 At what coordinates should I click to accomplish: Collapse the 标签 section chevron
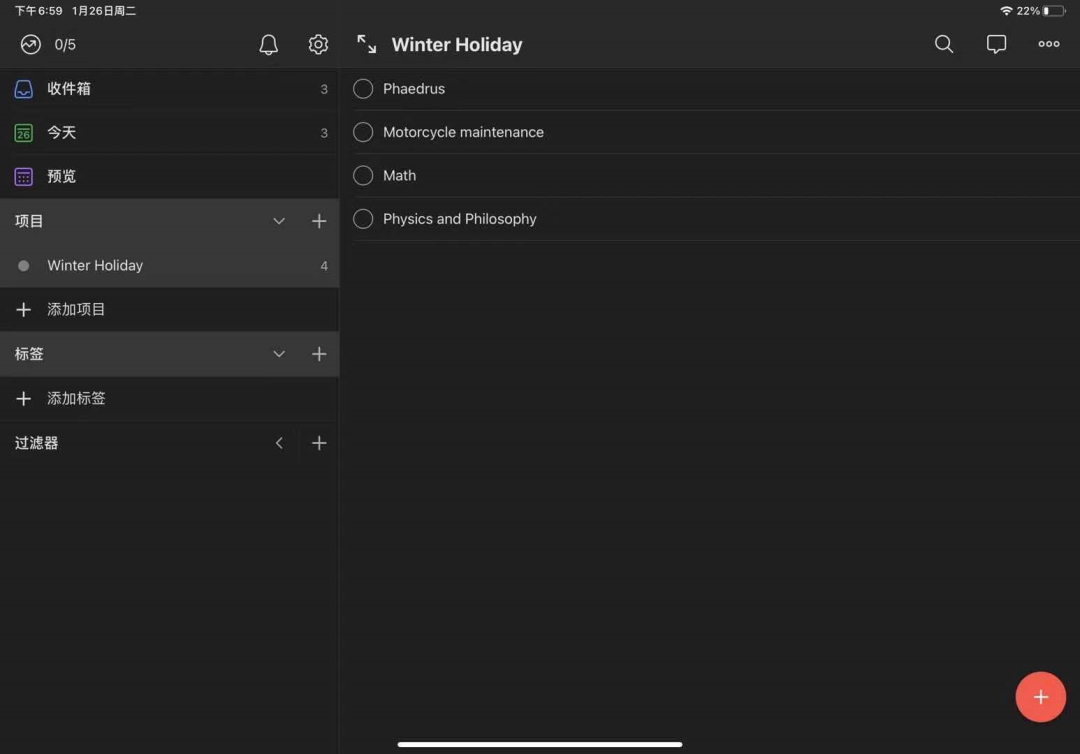pyautogui.click(x=279, y=354)
